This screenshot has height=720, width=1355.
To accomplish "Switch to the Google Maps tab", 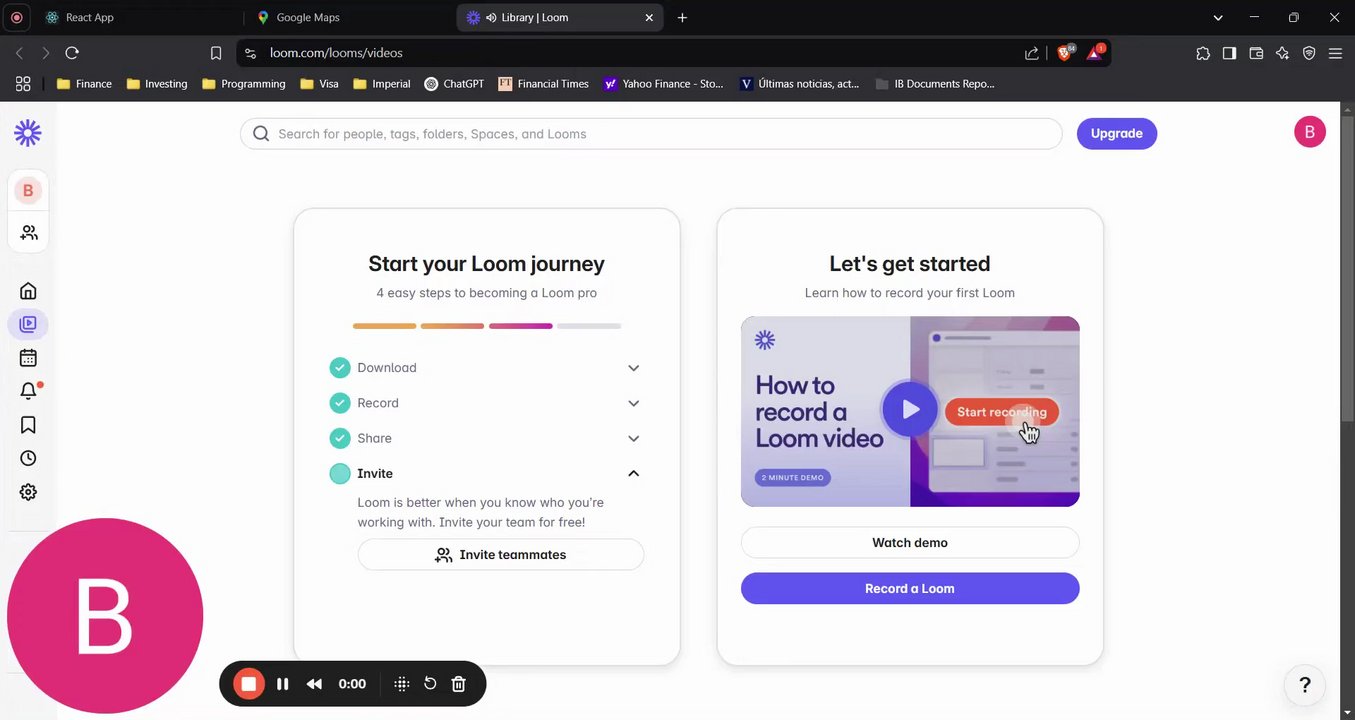I will coord(350,17).
